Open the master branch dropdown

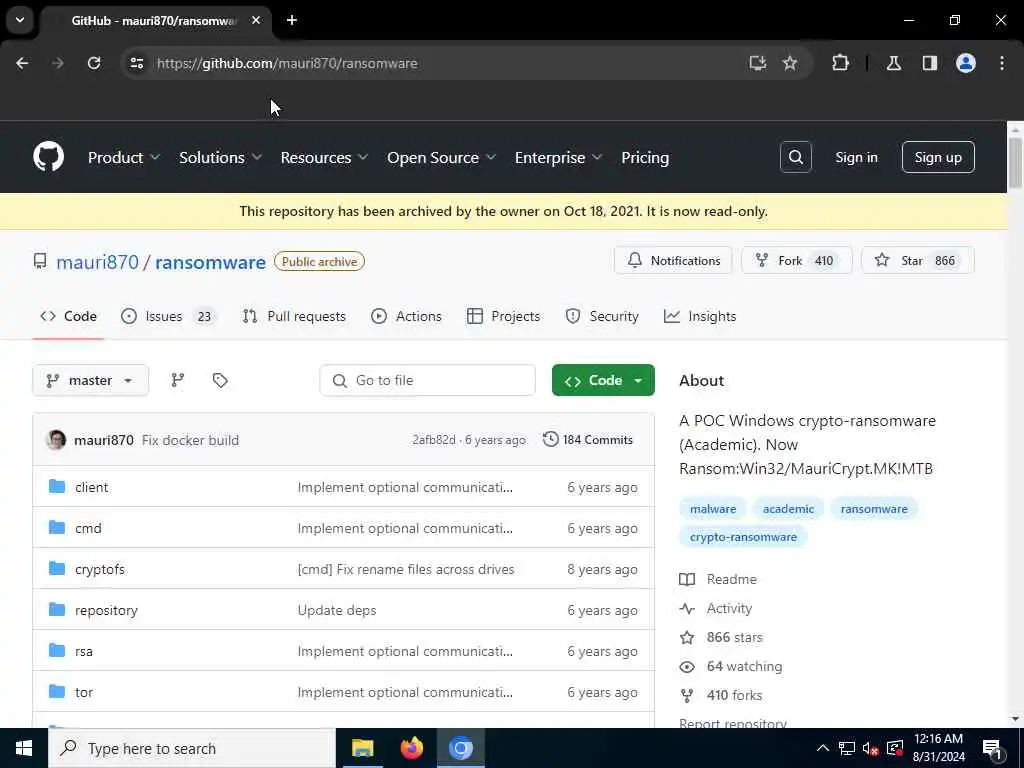[91, 380]
